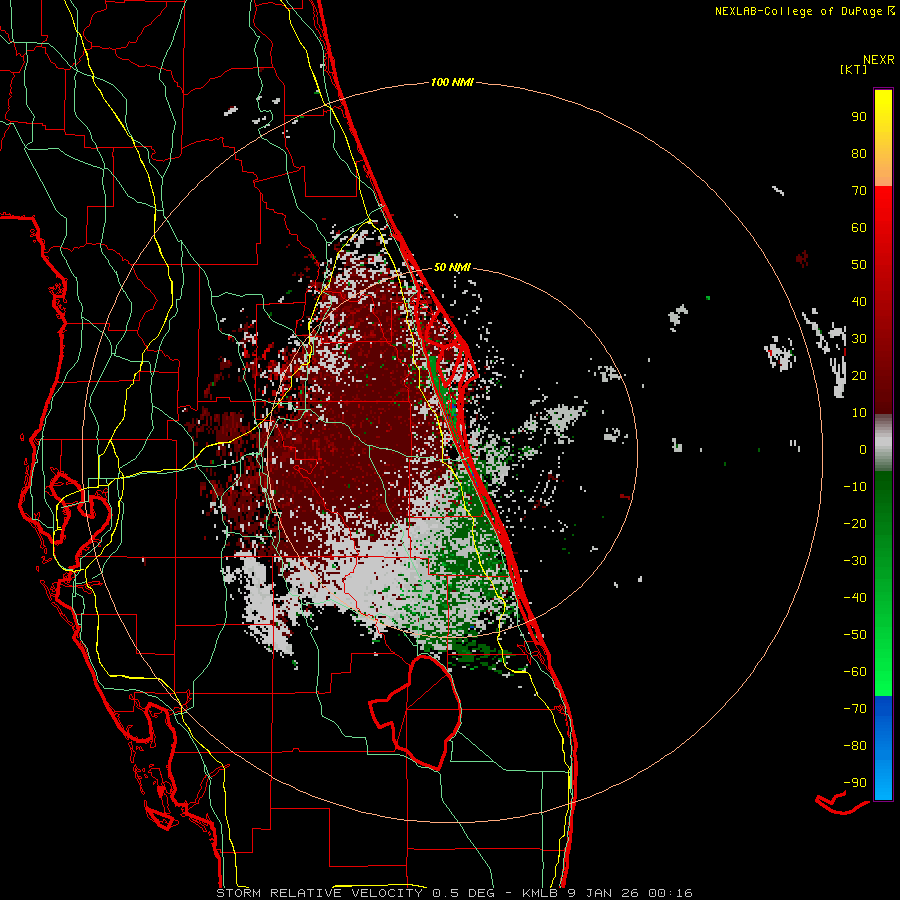This screenshot has width=900, height=900.
Task: Click the 40 value on velocity scale
Action: (859, 301)
